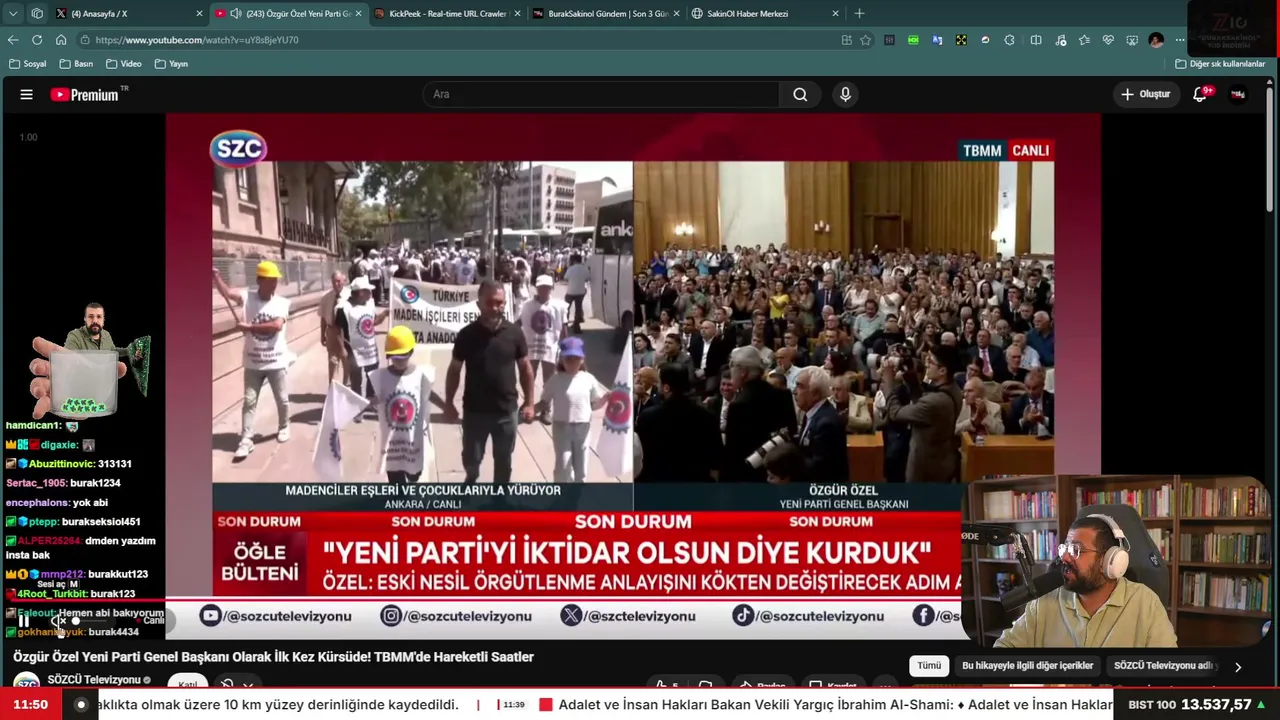Switch to the Anasayfa / X tab
Screen dimensions: 1280x720
pyautogui.click(x=130, y=14)
